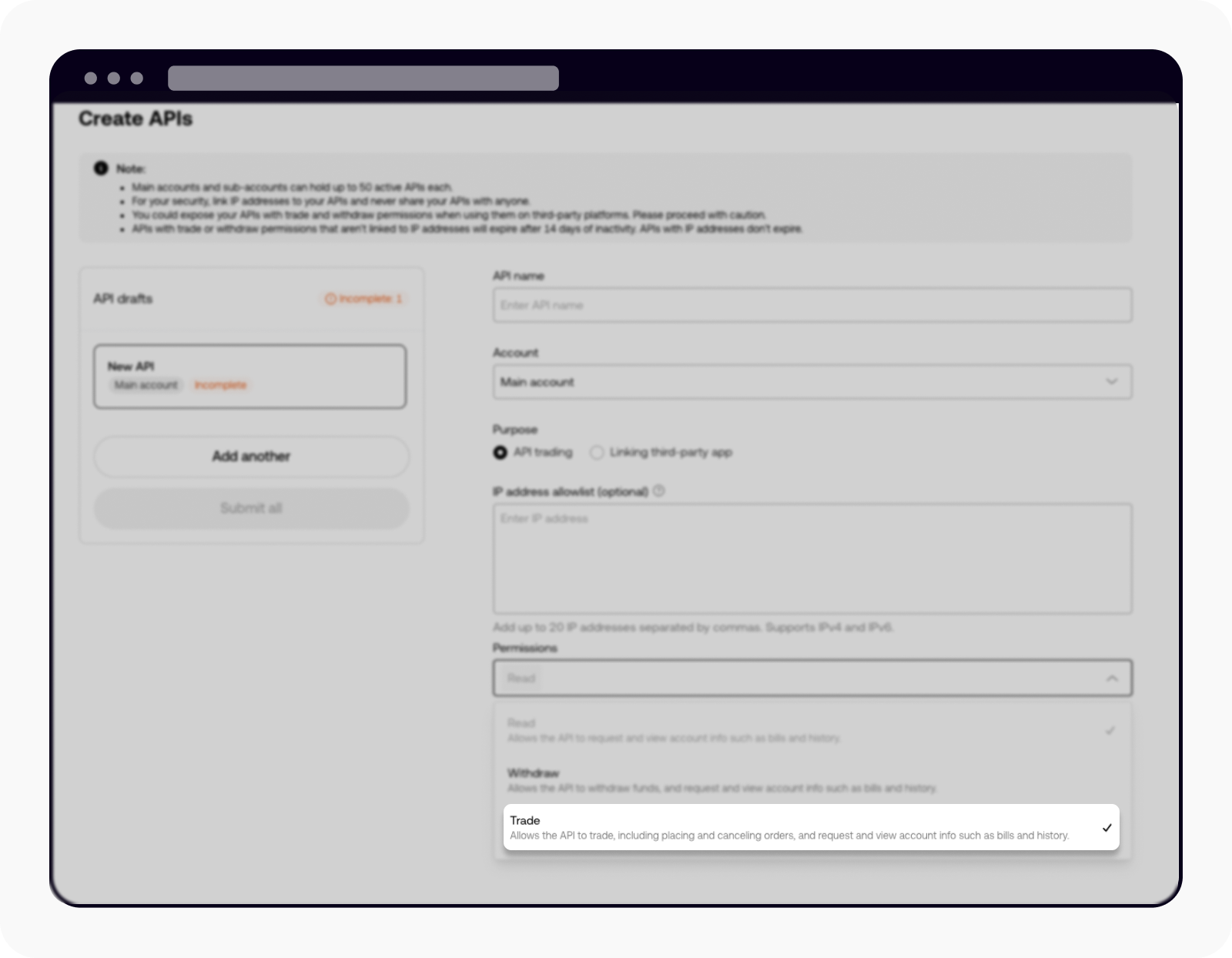Select the New API draft entry
The width and height of the screenshot is (1232, 958).
tap(250, 377)
